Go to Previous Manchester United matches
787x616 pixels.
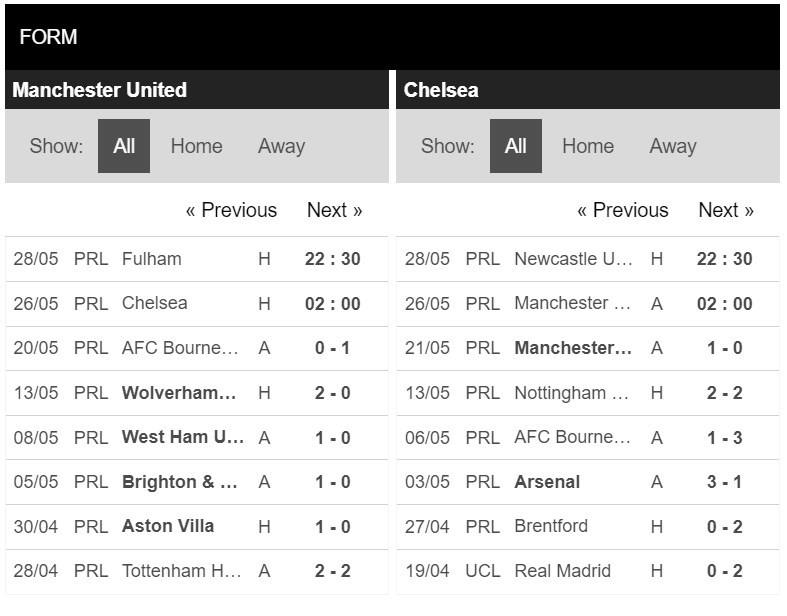pos(231,210)
